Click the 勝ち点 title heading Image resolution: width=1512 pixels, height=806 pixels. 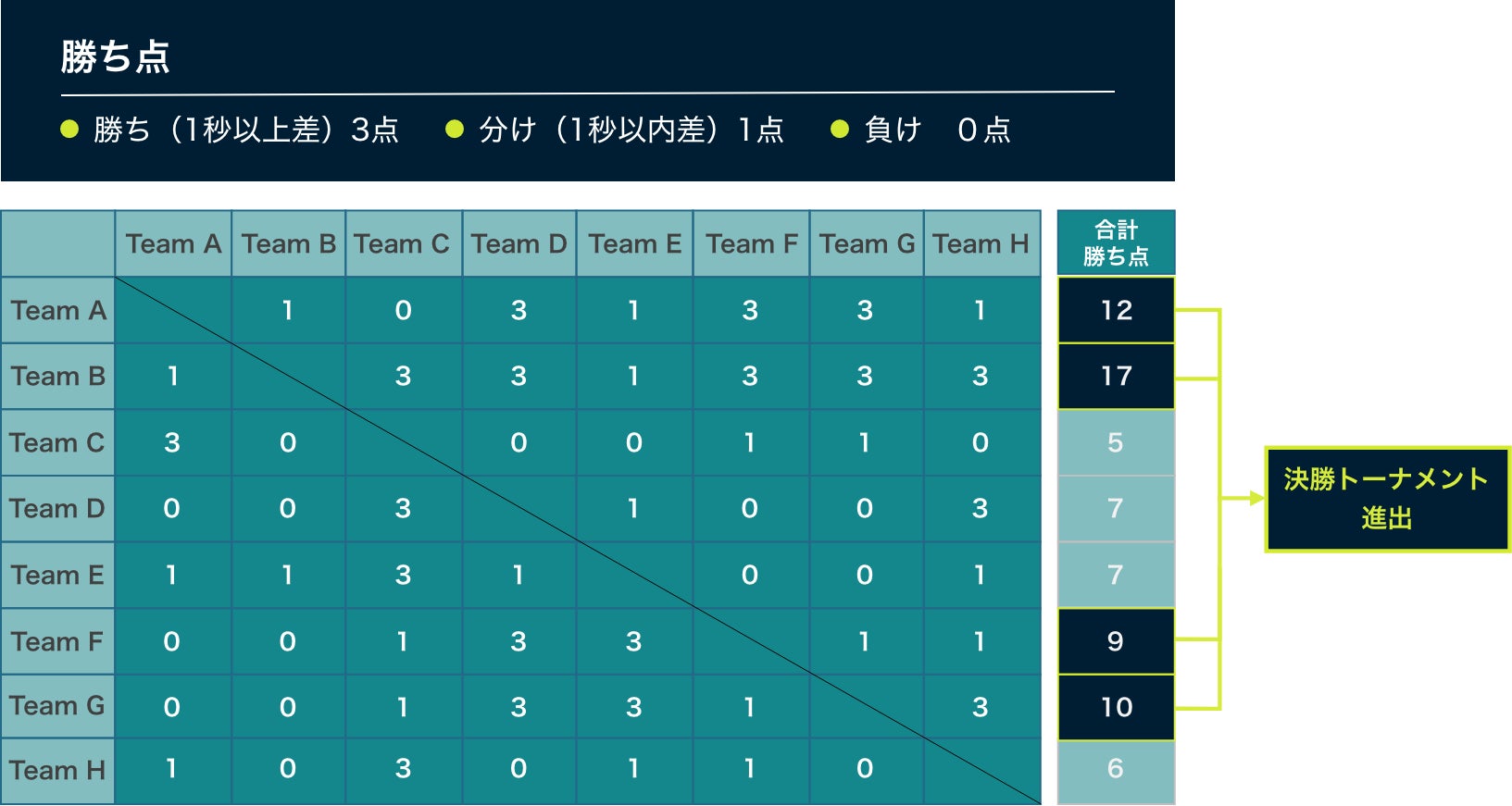[x=116, y=57]
